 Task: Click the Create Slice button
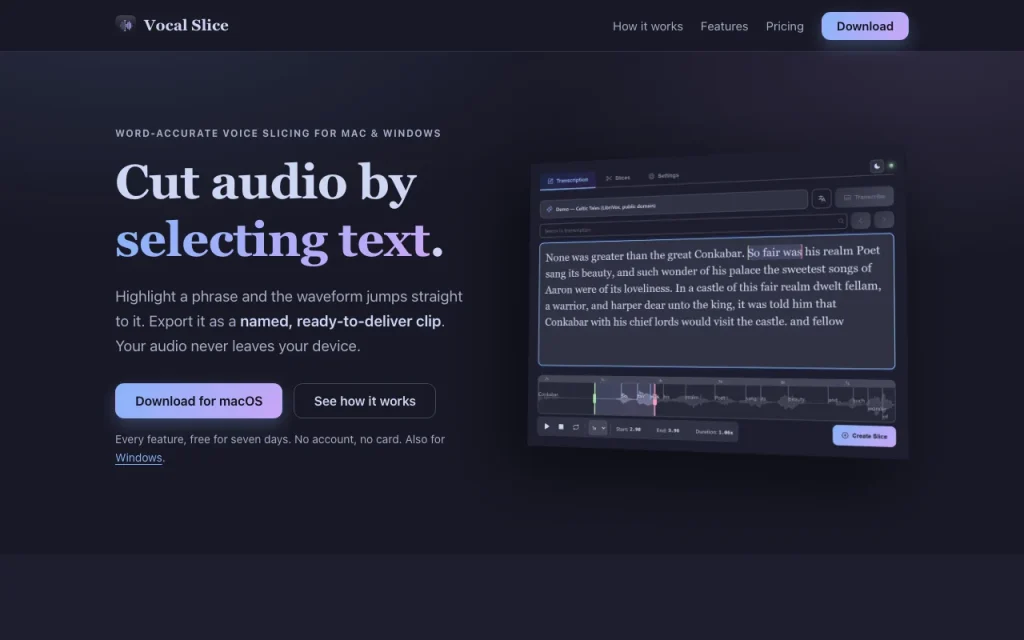(x=864, y=436)
